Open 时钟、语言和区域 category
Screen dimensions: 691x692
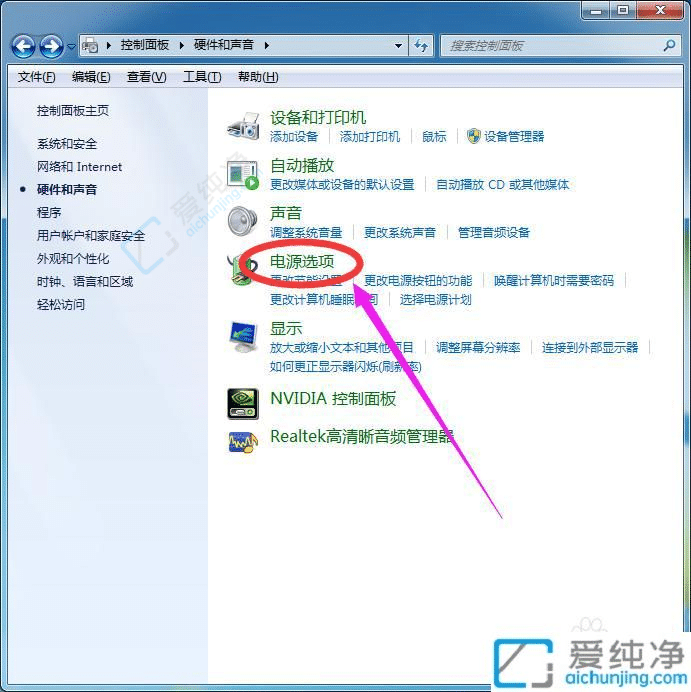[85, 281]
